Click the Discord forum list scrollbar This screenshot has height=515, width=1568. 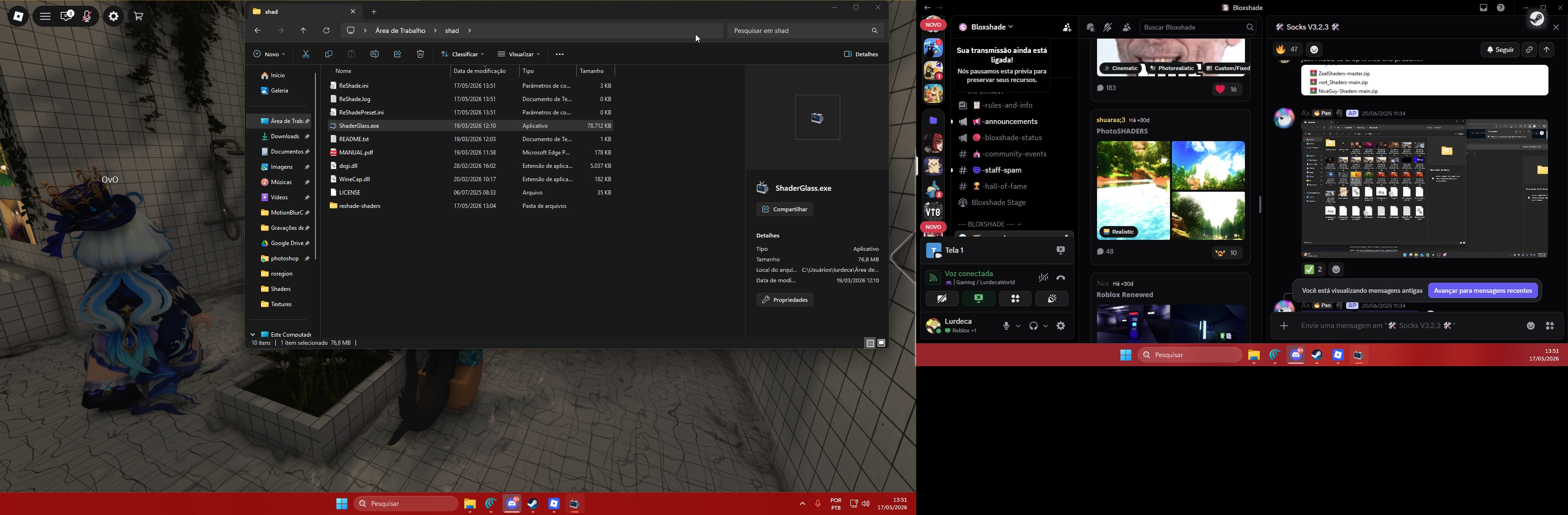[x=1259, y=204]
